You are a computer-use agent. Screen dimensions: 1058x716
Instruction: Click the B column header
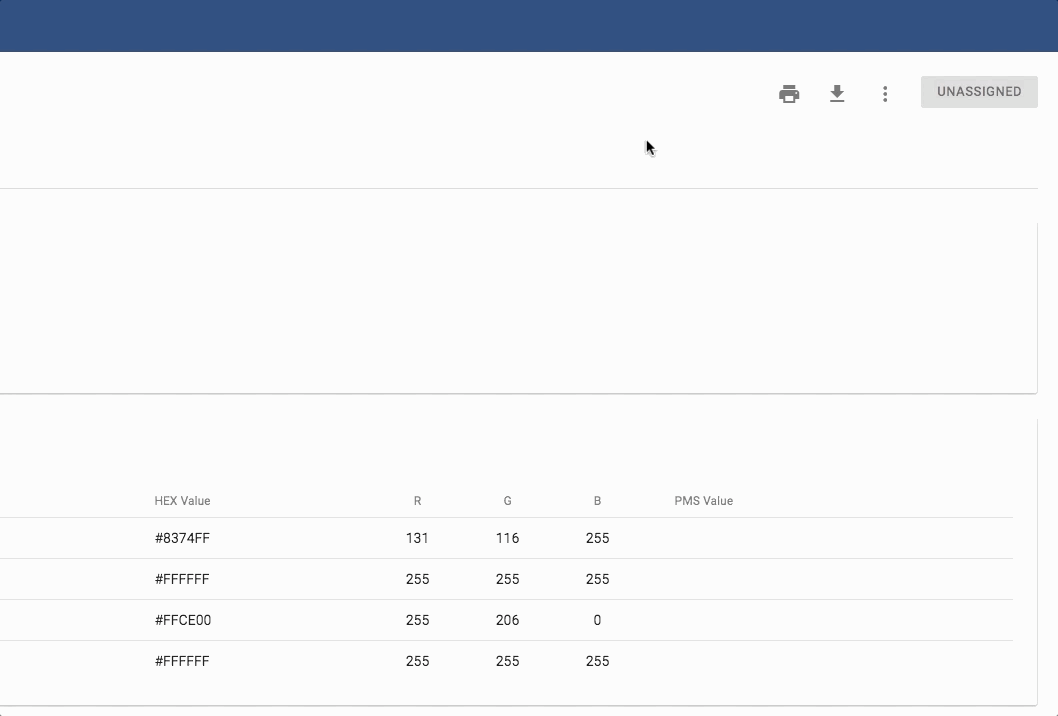[597, 501]
